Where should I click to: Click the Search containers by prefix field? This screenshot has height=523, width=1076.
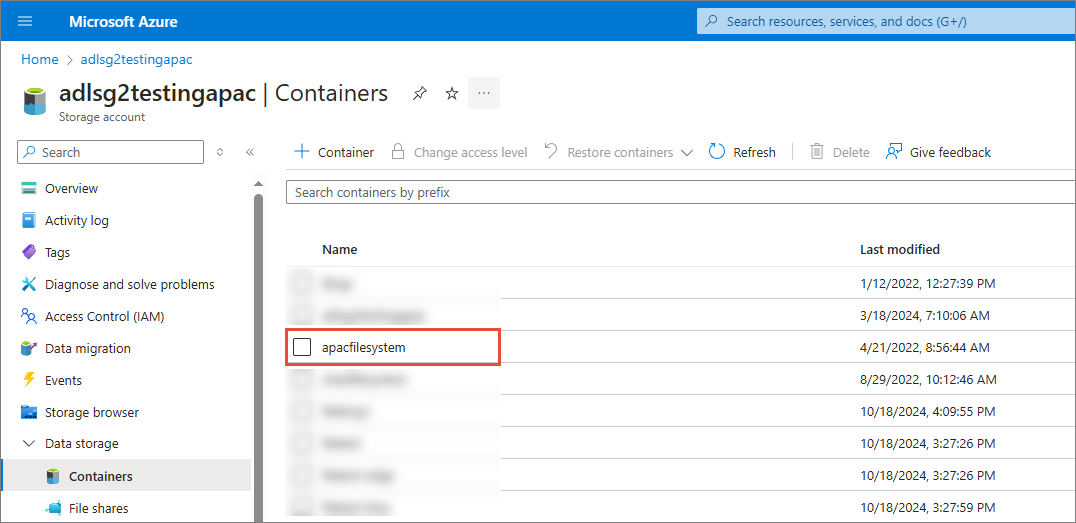pyautogui.click(x=680, y=192)
